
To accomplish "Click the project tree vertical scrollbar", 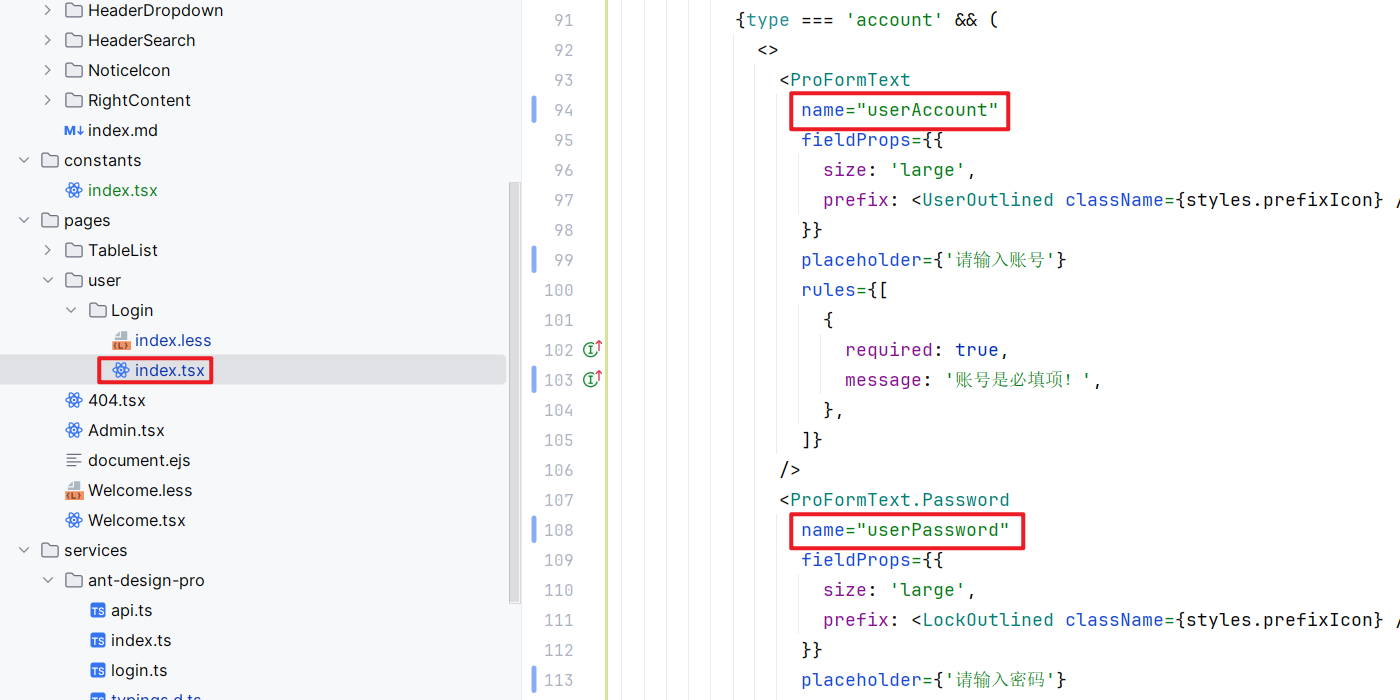I will [x=515, y=390].
